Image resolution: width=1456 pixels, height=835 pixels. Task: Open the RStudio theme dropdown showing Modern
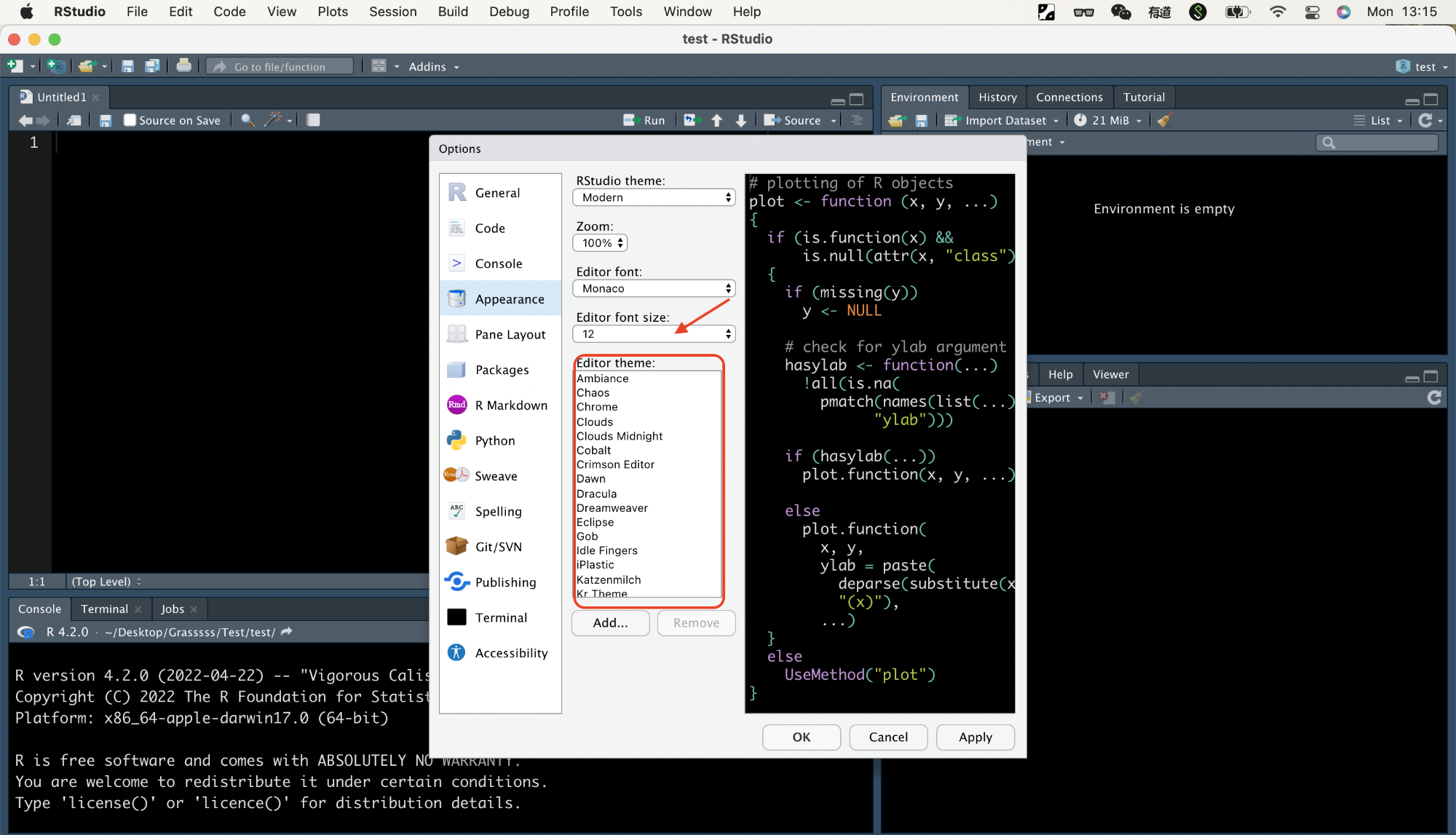tap(654, 197)
